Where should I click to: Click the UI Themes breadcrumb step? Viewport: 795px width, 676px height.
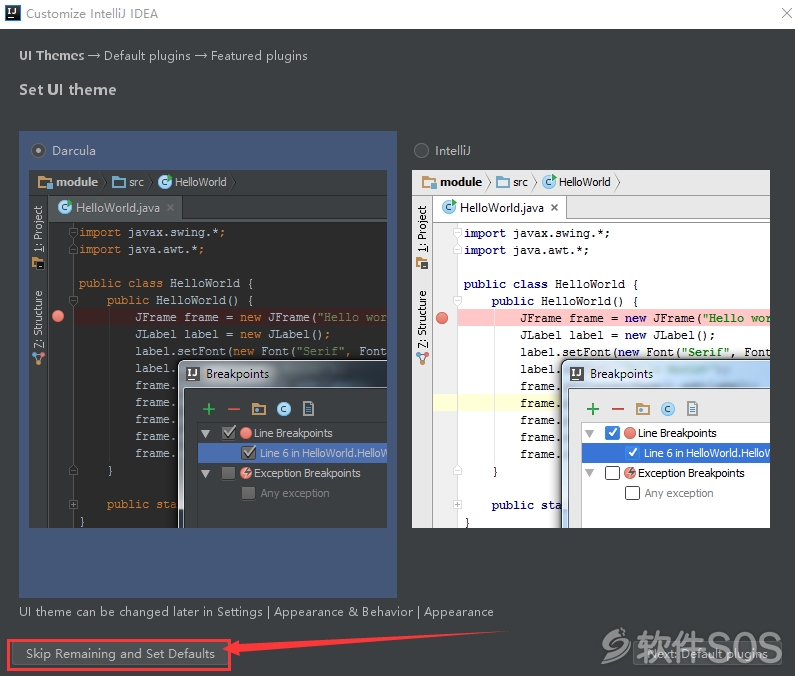click(52, 56)
